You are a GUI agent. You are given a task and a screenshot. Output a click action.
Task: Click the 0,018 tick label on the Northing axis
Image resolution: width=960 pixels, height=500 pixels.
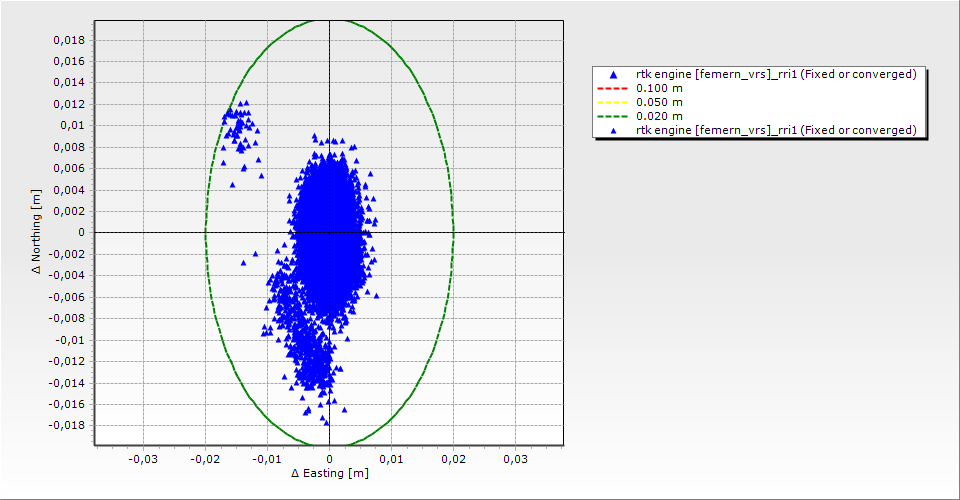[68, 40]
